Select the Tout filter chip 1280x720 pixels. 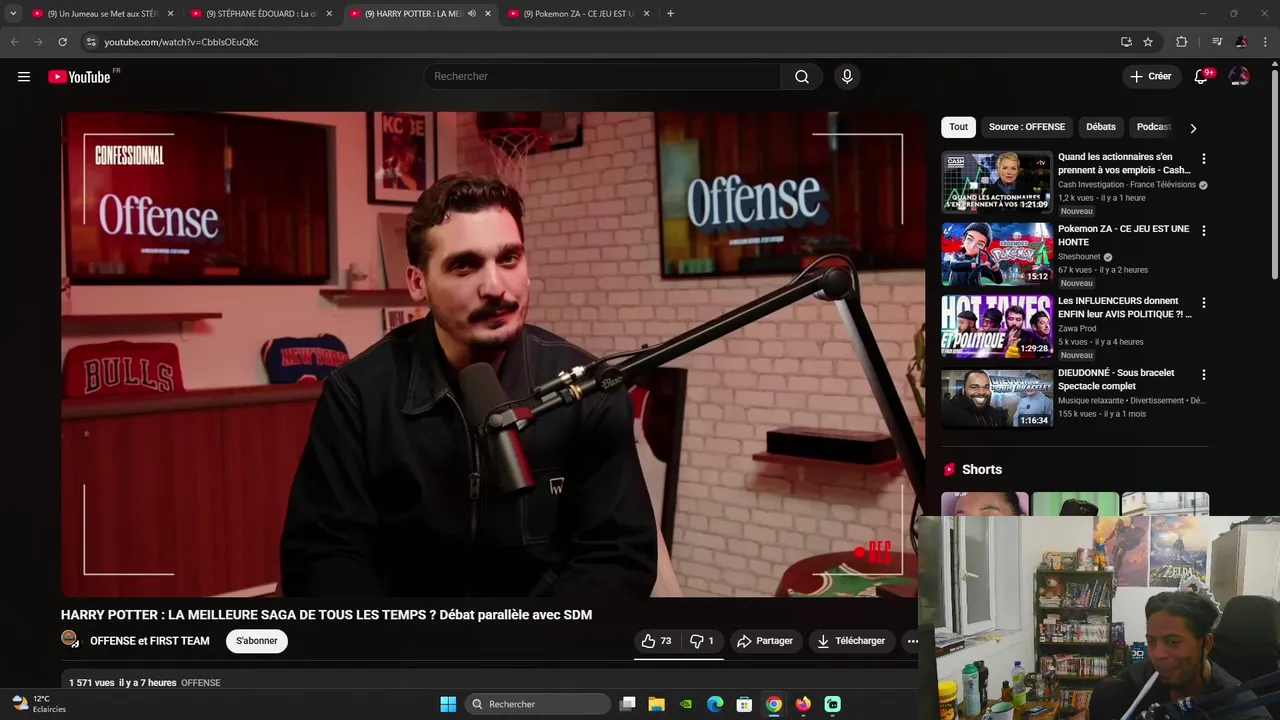point(958,127)
